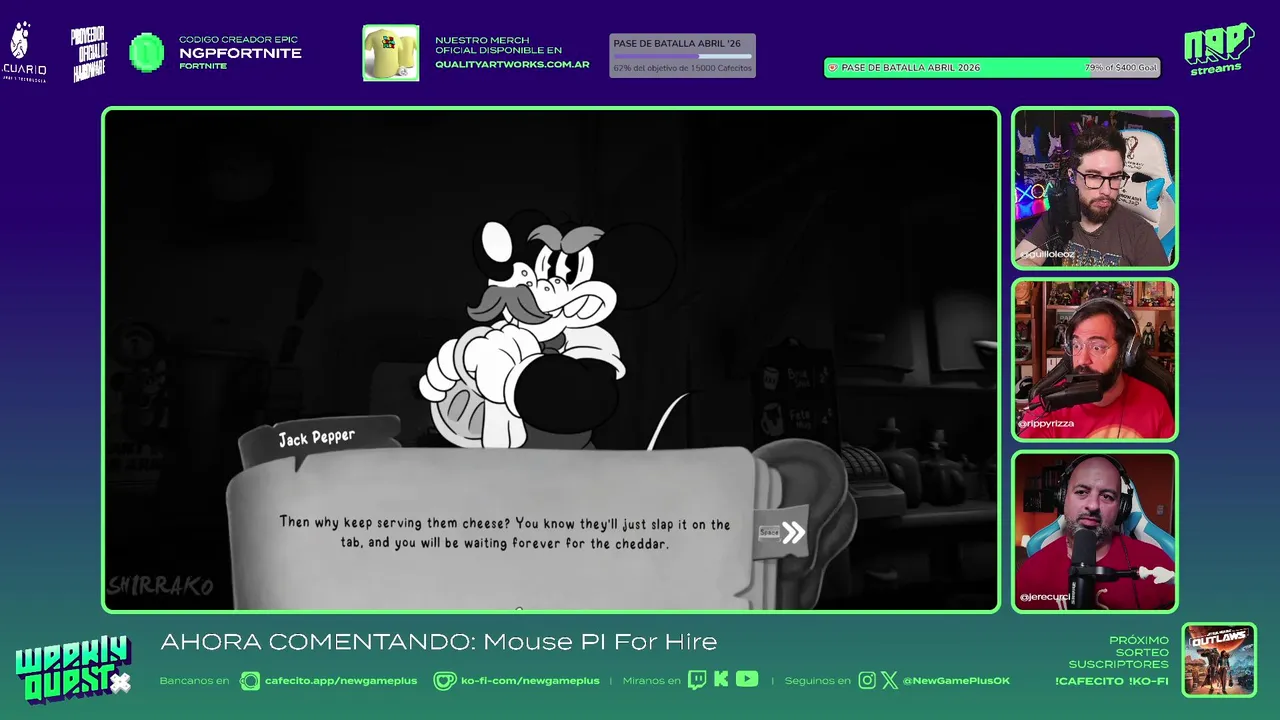Click the 62% del objetivo de 15000 Cafecitos text

pyautogui.click(x=683, y=68)
